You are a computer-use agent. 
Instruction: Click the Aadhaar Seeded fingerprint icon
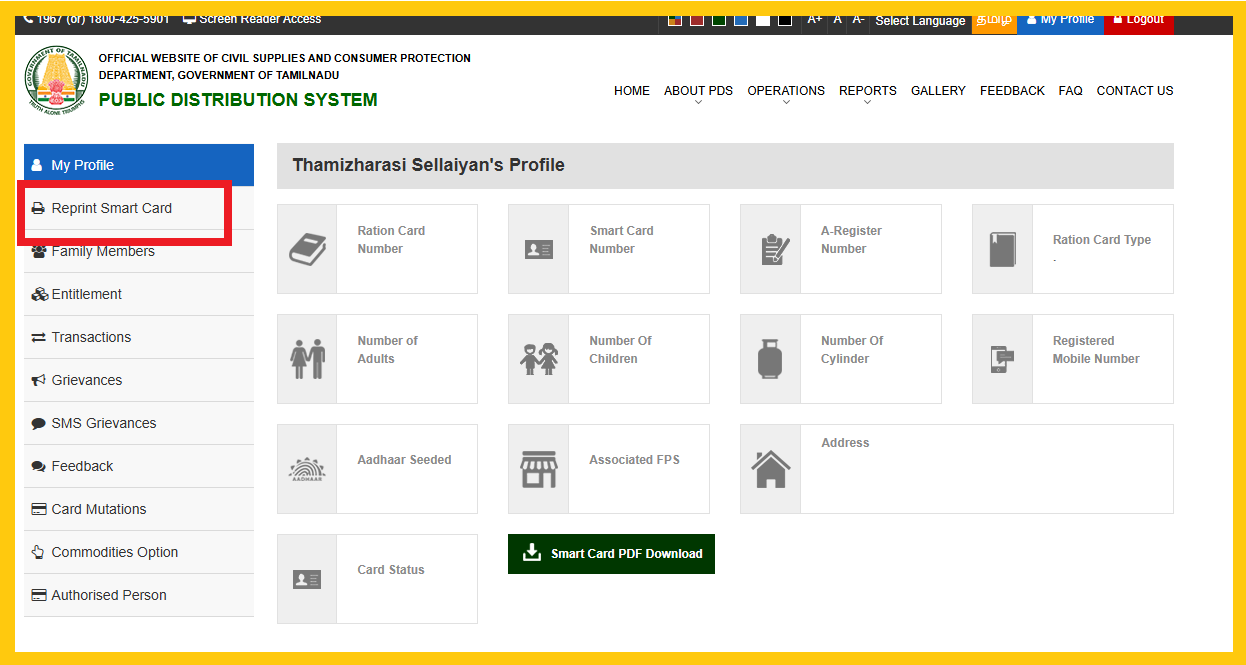point(307,468)
